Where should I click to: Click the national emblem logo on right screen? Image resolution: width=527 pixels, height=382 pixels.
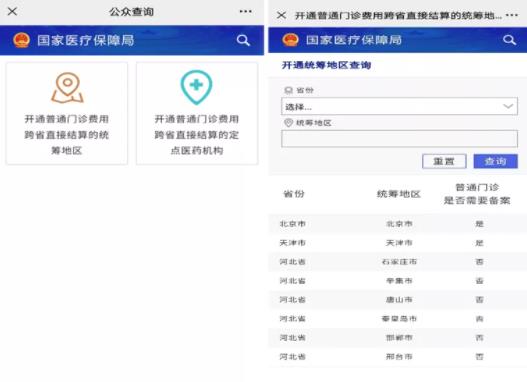(x=290, y=40)
